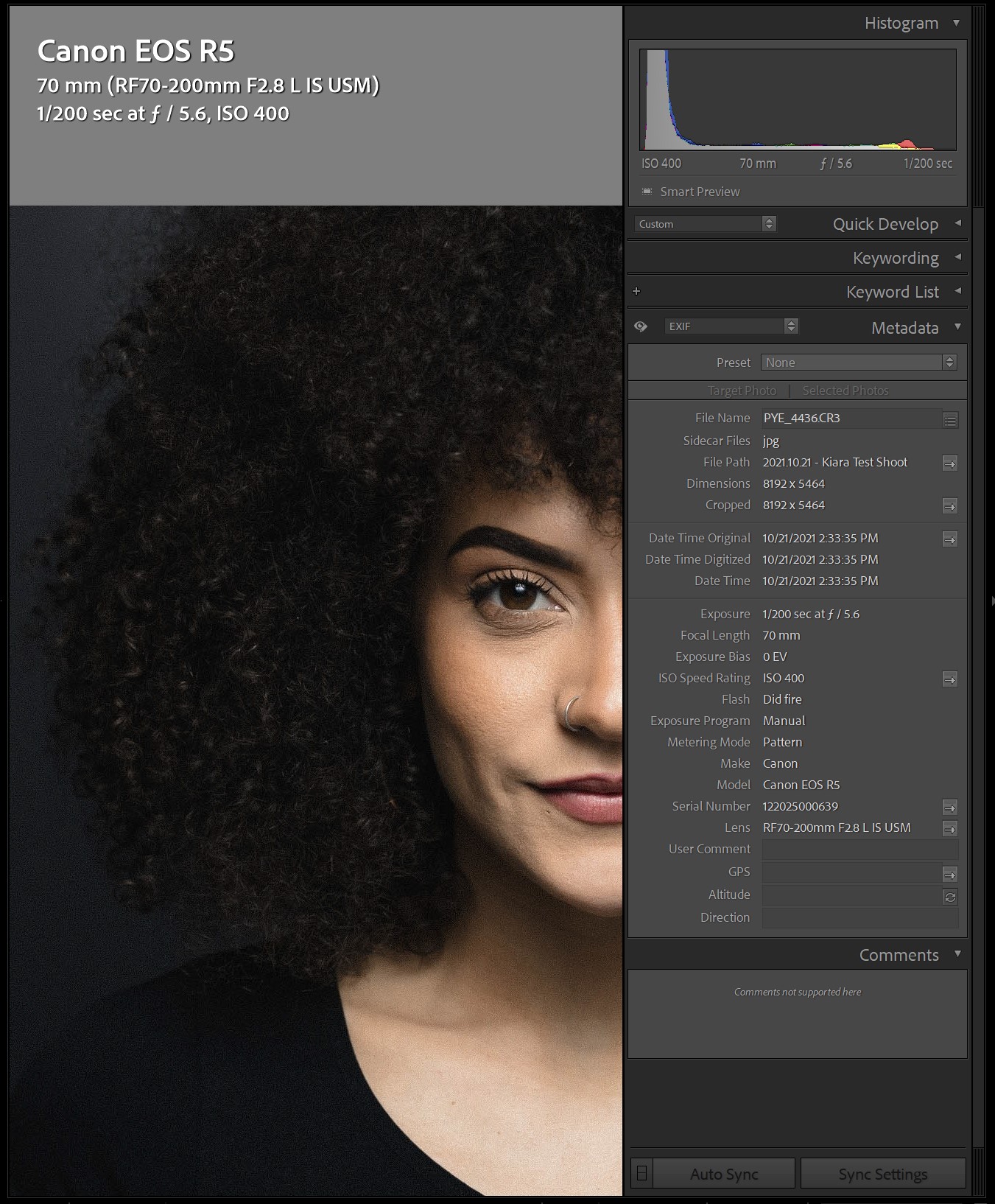Viewport: 995px width, 1204px height.
Task: Flip the Auto Sync switch toggle
Action: click(641, 1172)
